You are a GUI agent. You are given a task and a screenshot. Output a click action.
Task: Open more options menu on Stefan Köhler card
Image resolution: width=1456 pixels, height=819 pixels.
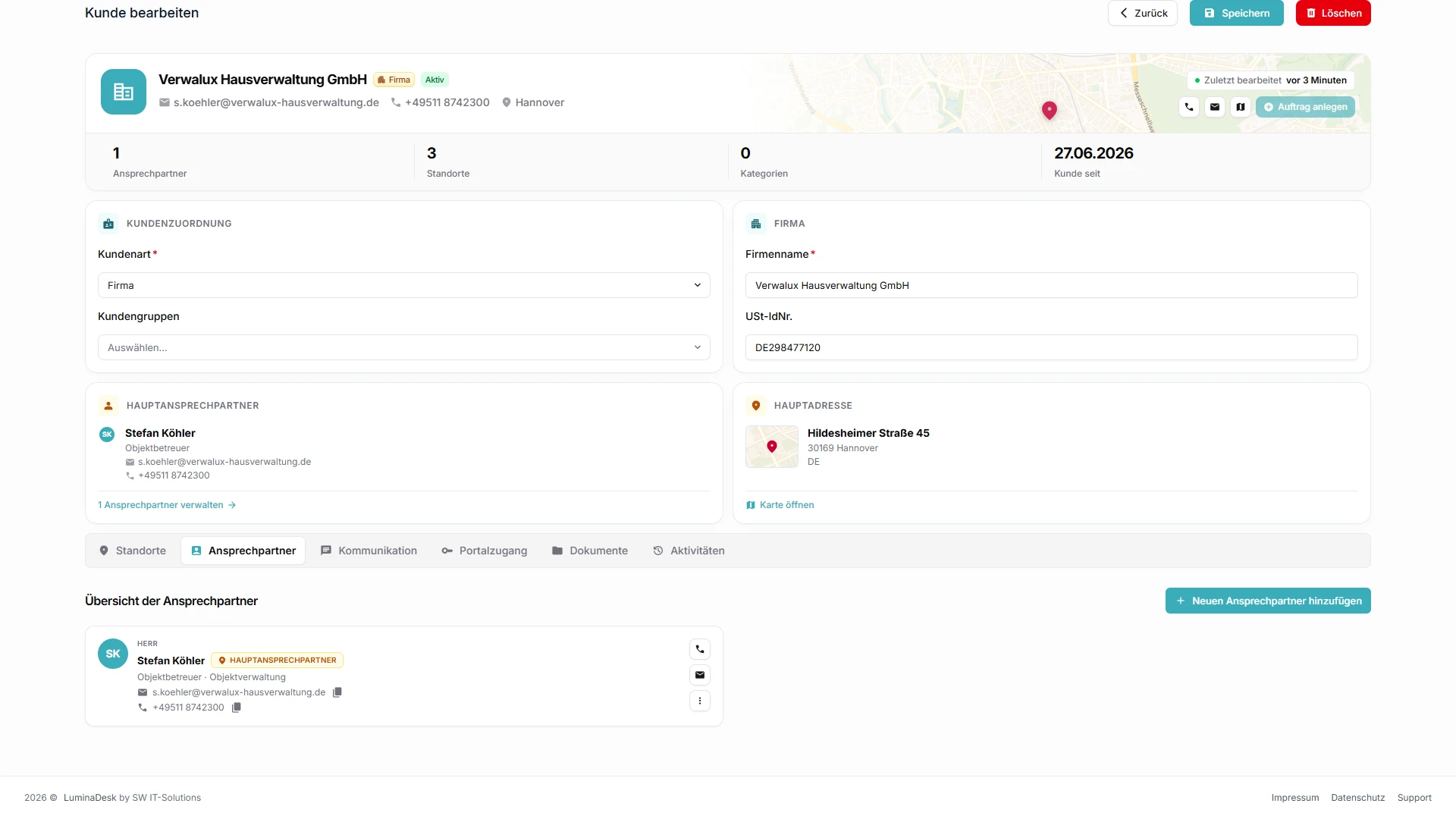700,701
